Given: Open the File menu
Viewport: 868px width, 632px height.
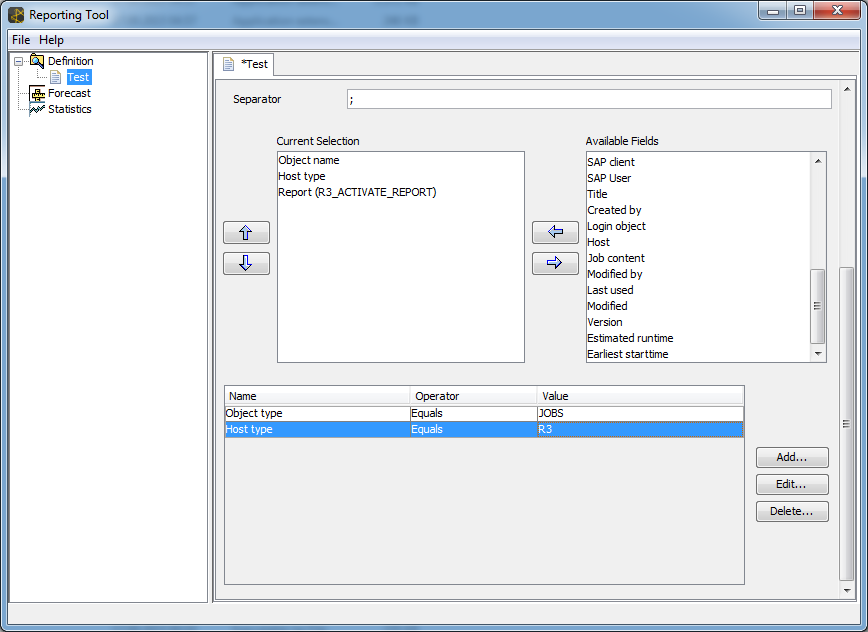Looking at the screenshot, I should (21, 40).
